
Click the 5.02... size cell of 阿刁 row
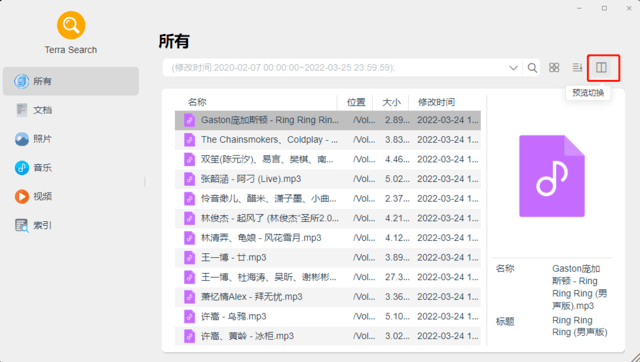coord(397,179)
